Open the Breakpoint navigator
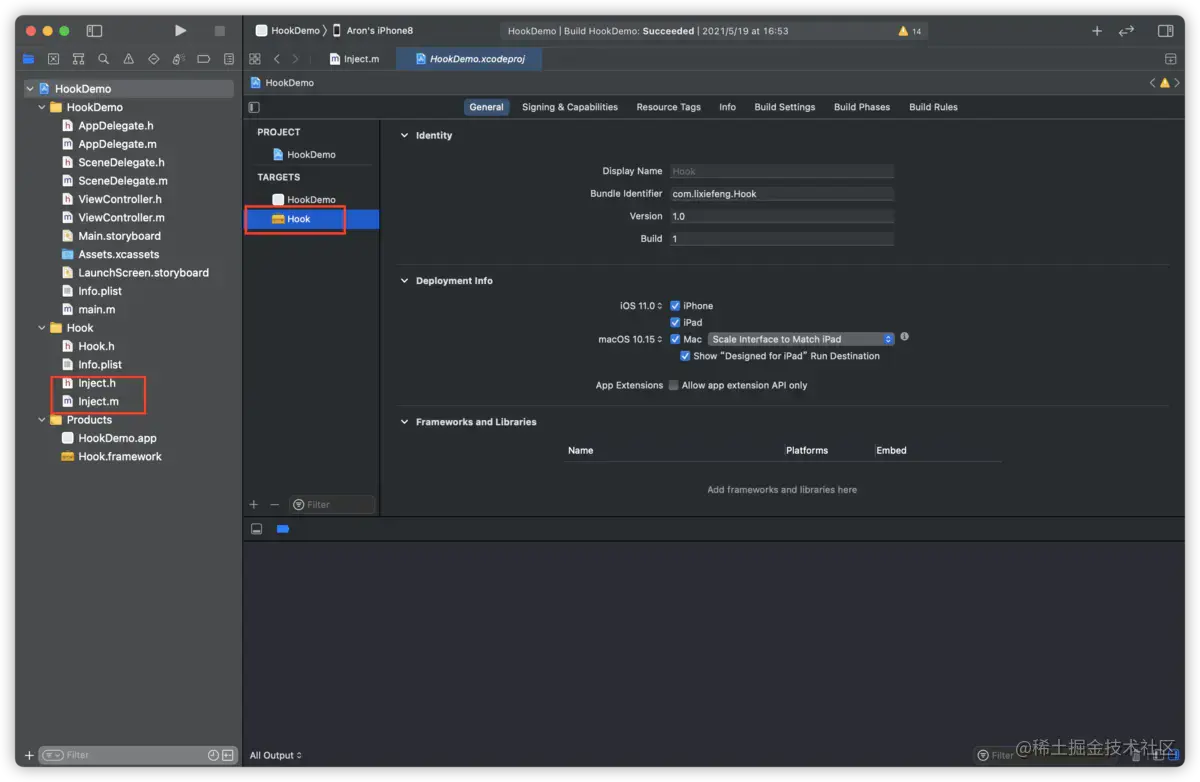 point(204,59)
